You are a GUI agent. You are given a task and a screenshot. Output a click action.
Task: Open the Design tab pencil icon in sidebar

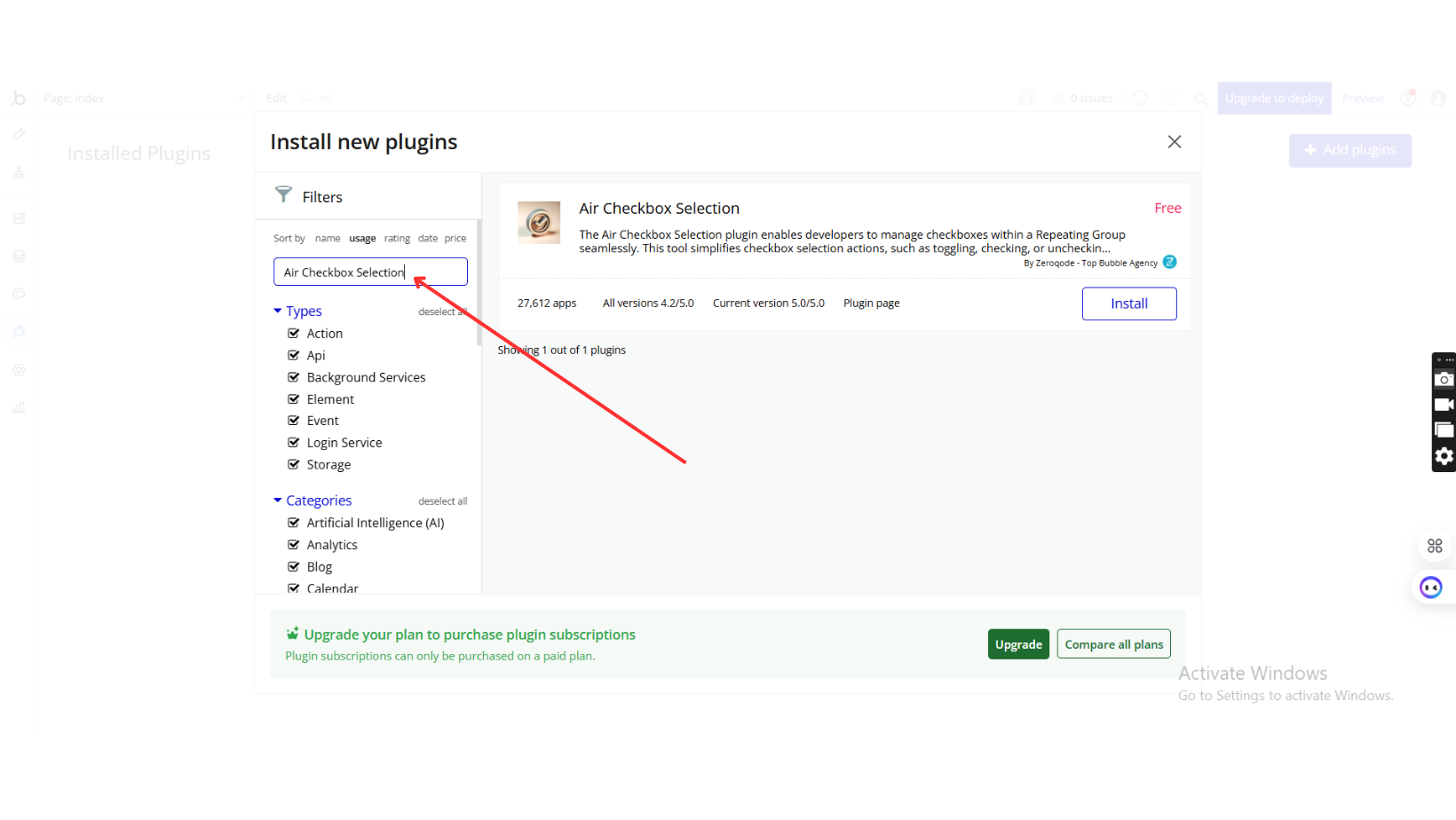(19, 134)
